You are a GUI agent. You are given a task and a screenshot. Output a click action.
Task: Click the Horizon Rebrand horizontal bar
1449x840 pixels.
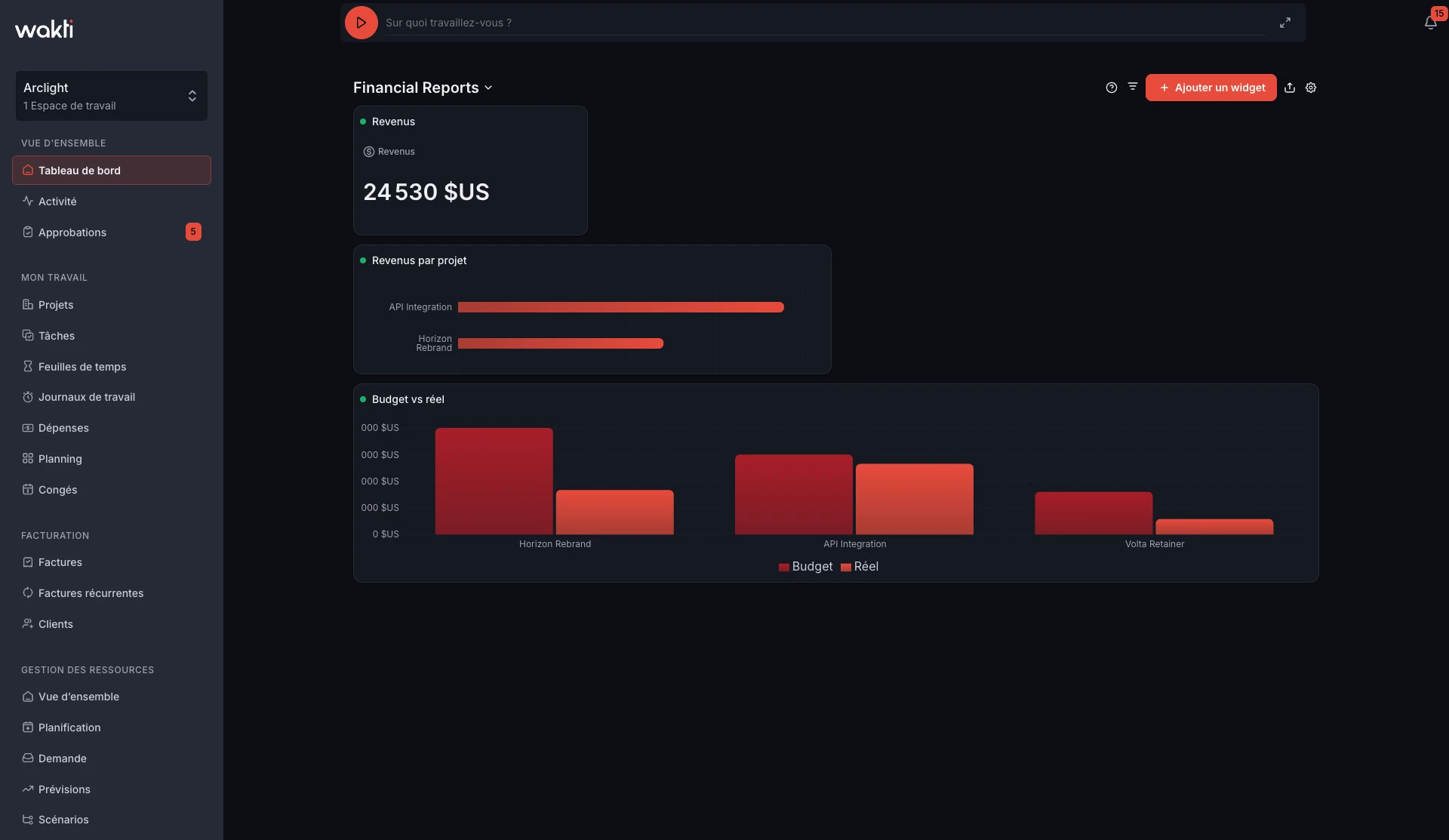point(561,343)
